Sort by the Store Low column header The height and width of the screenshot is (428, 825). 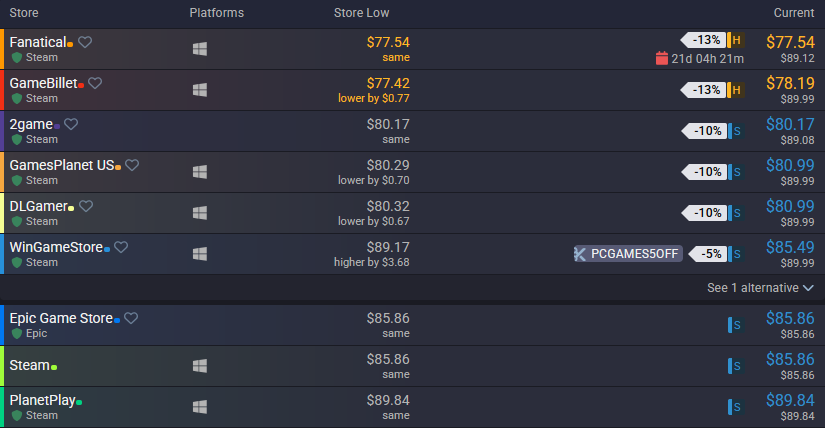click(x=361, y=13)
